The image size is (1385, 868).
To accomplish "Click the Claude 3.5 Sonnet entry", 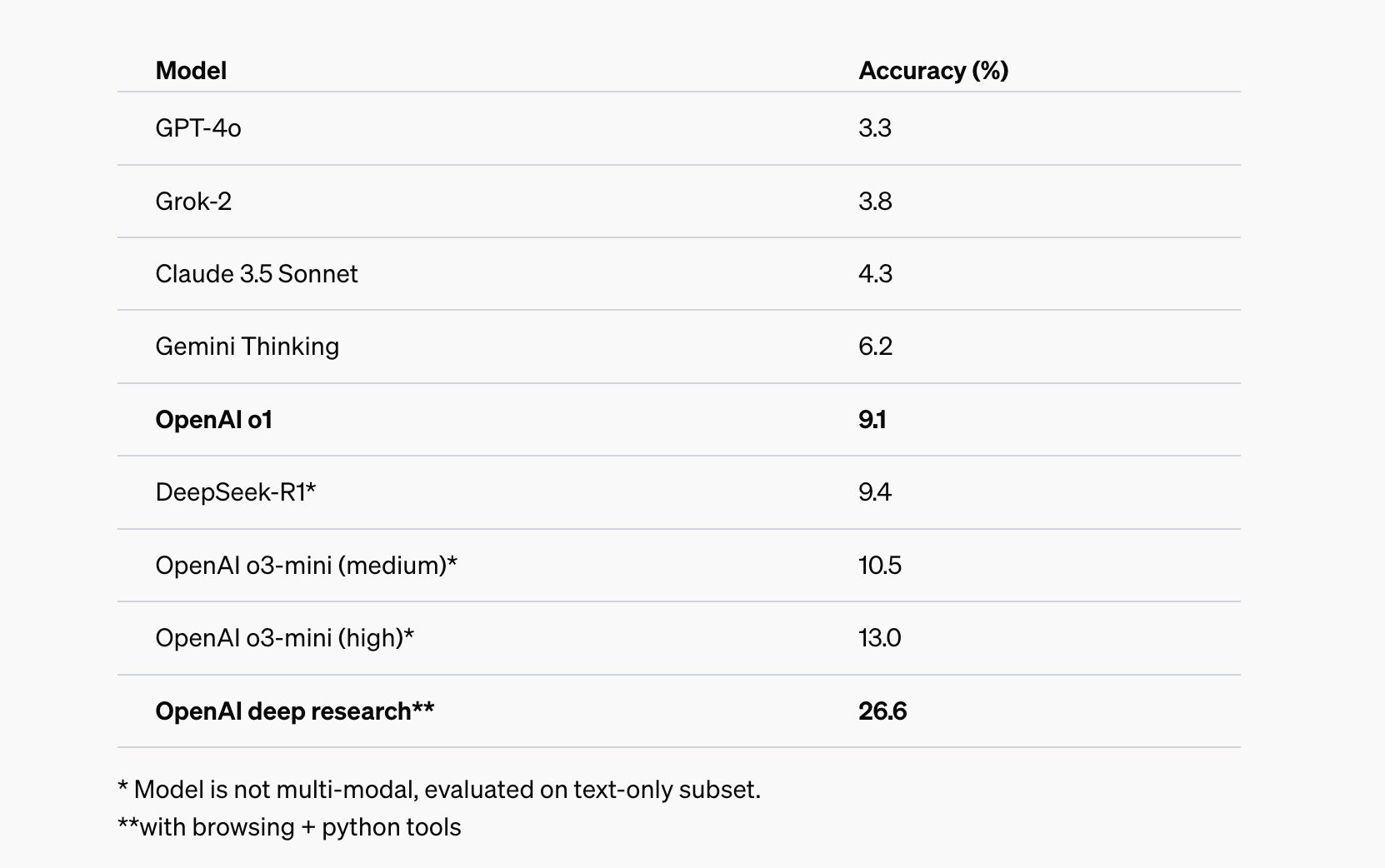I will [257, 274].
